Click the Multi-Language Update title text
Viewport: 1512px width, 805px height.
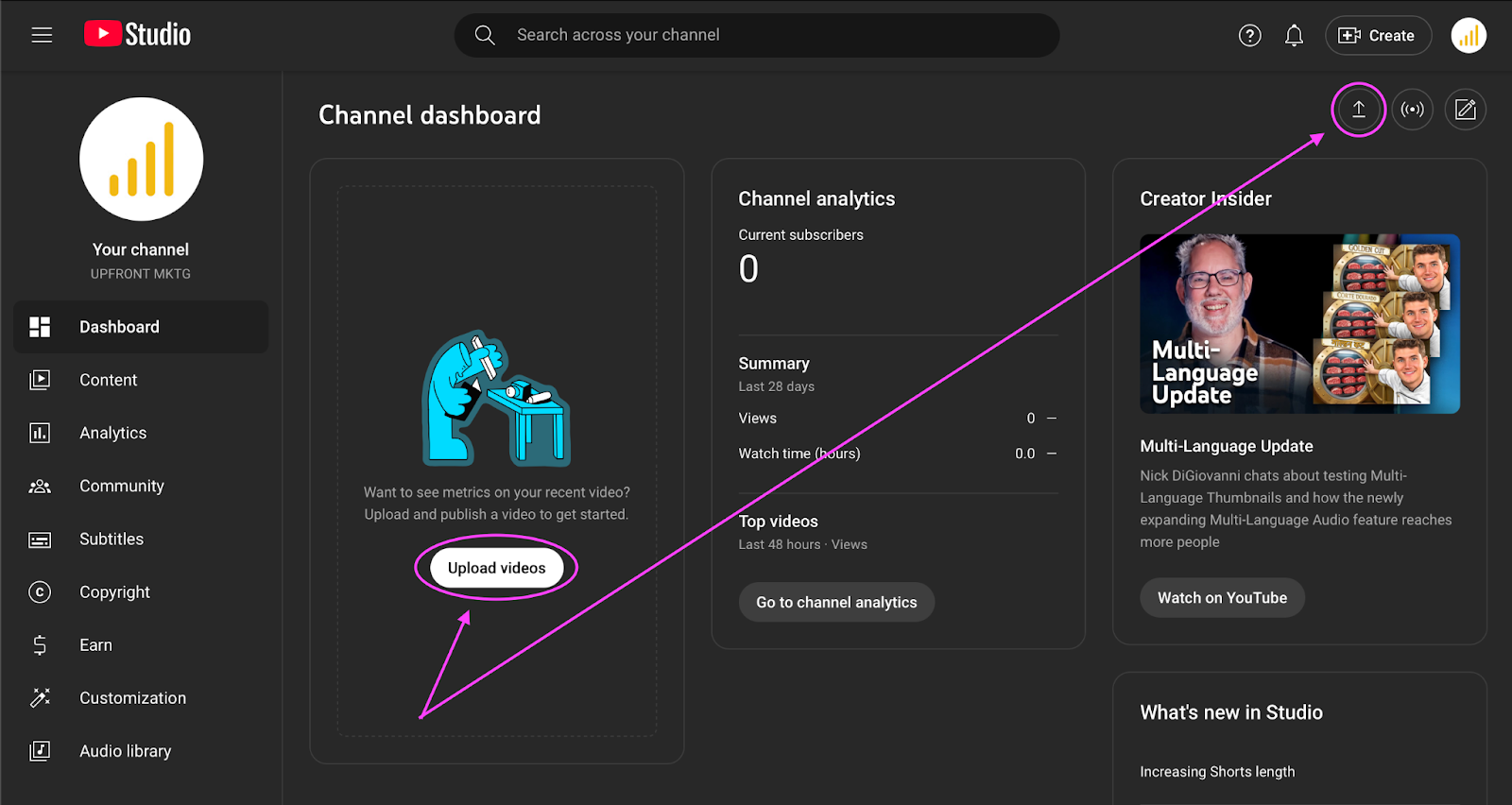[x=1227, y=446]
